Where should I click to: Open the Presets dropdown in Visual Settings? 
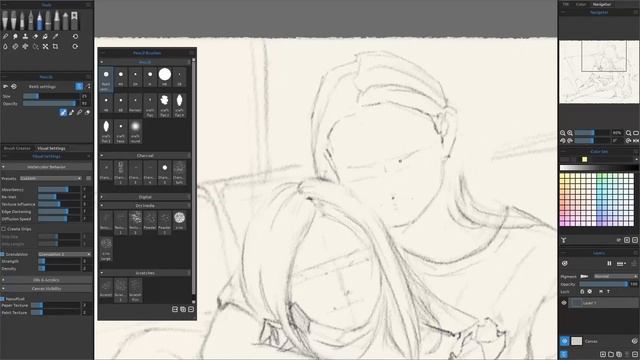tap(51, 178)
